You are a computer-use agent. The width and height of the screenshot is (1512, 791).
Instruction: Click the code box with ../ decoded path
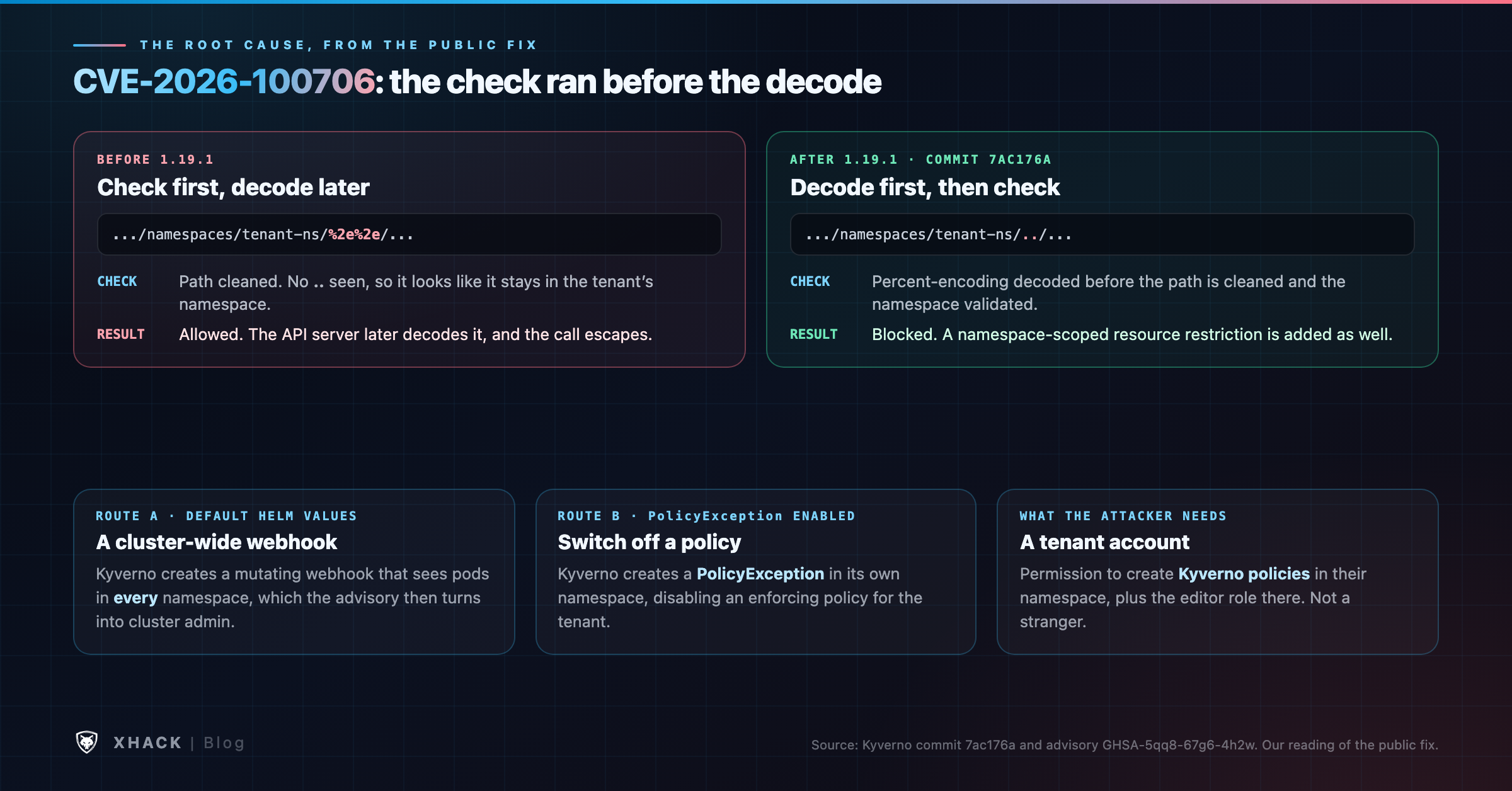pos(1102,234)
